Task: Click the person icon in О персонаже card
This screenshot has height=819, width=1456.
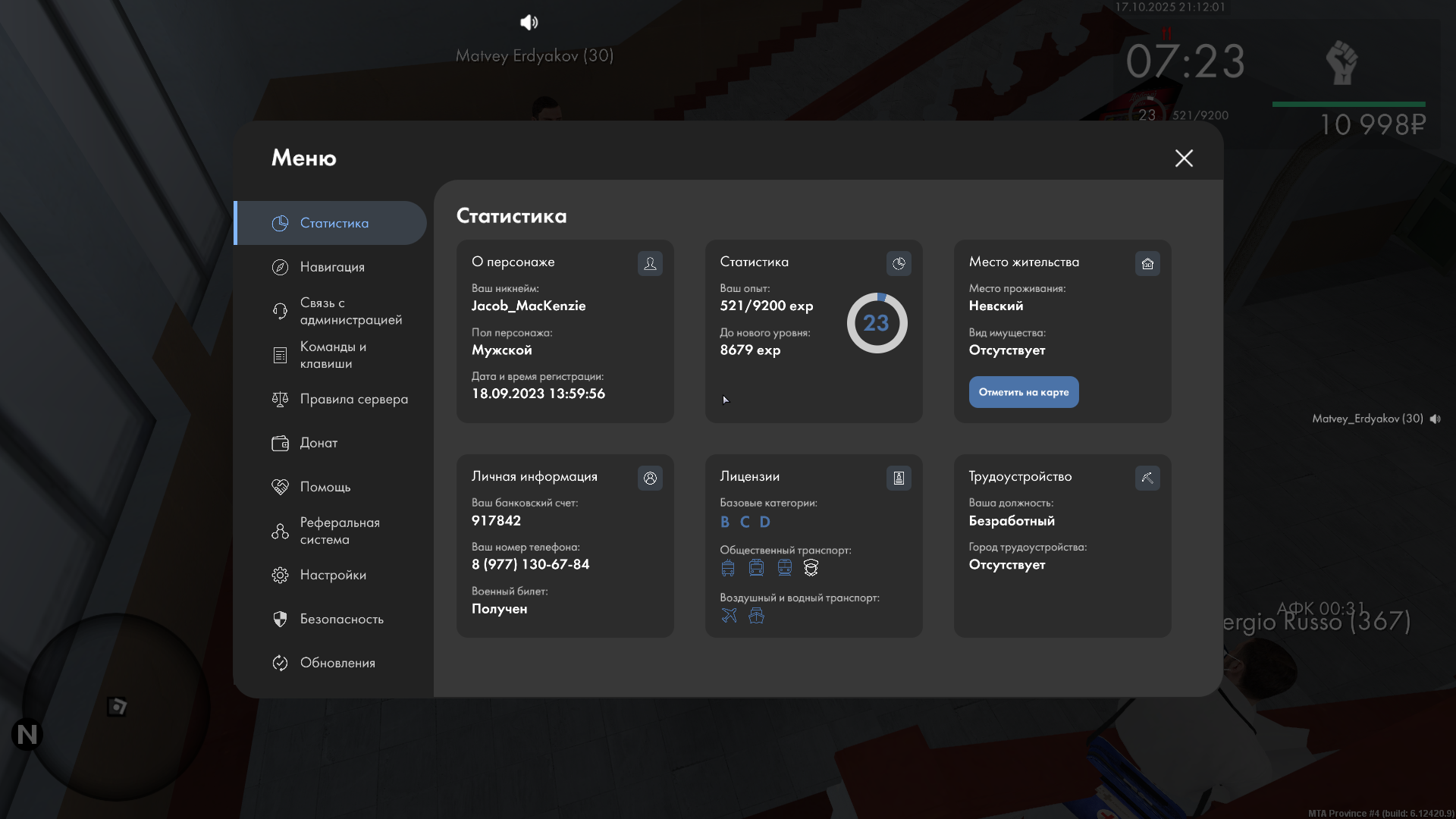Action: 650,263
